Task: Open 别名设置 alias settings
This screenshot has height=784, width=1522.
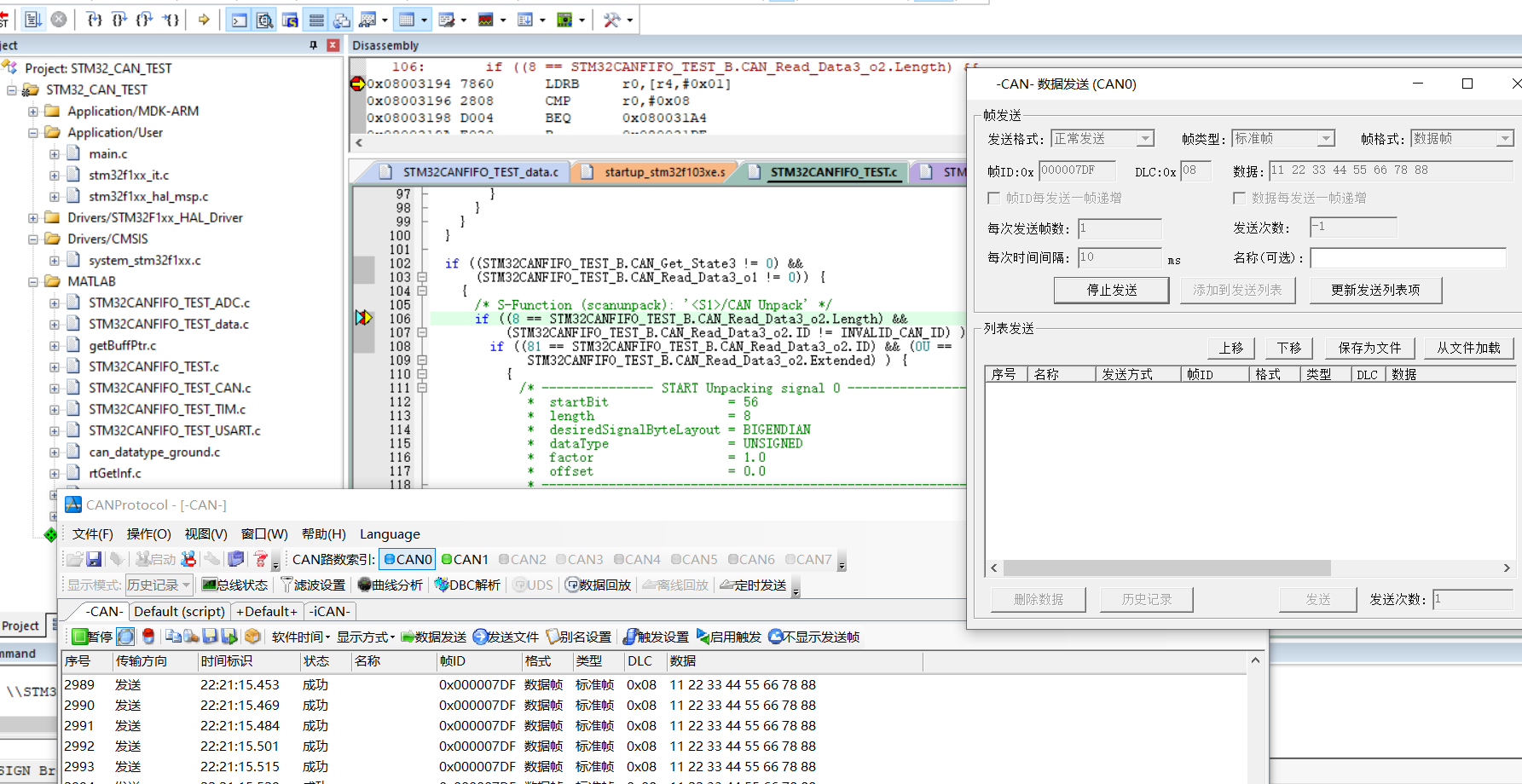Action: coord(578,637)
